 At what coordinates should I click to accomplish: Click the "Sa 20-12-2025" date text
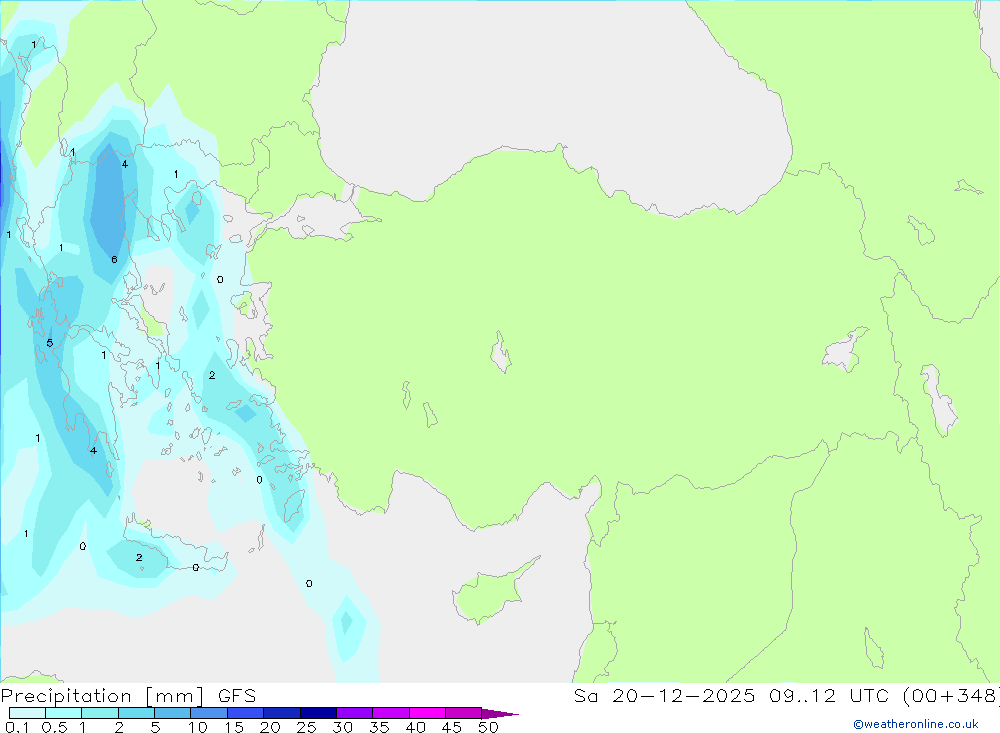pos(664,696)
